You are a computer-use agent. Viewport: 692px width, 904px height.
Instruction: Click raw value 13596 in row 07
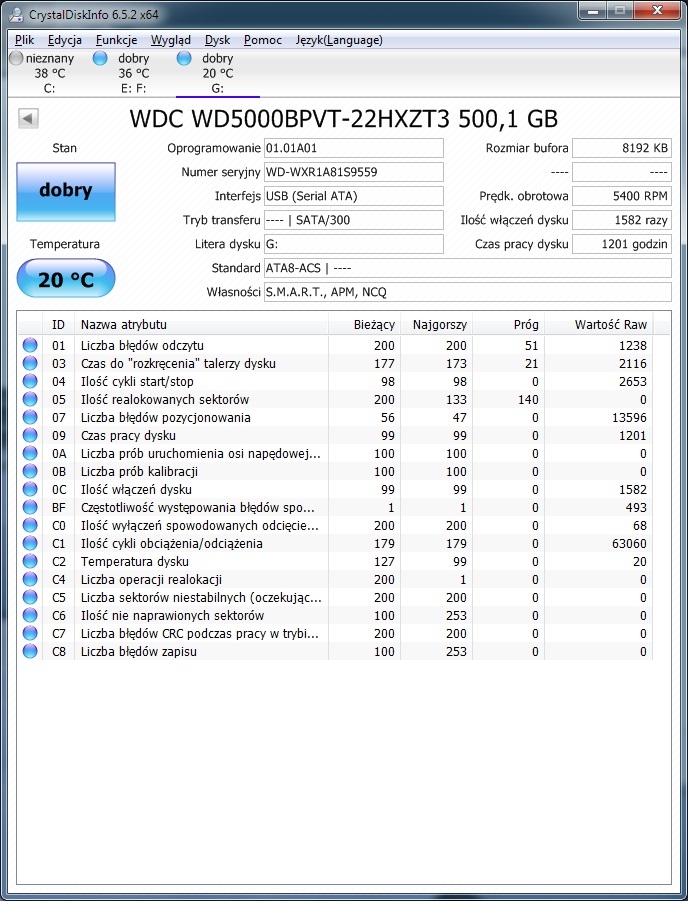pos(629,417)
